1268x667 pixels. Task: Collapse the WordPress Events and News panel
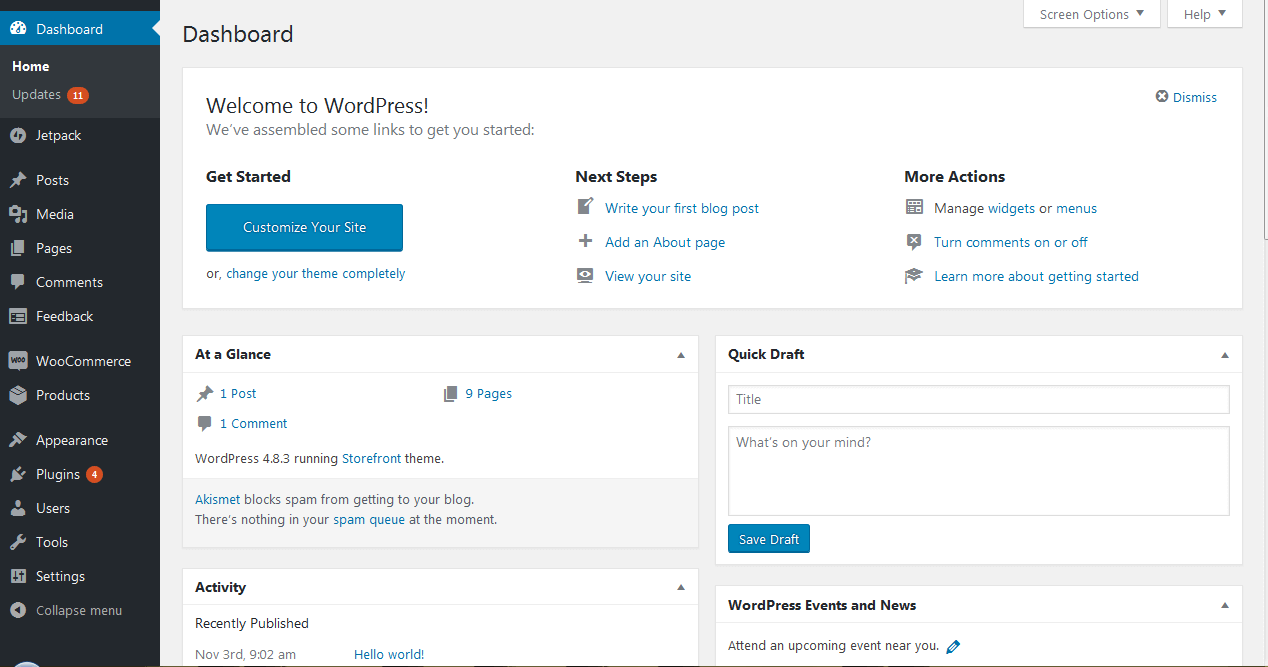tap(1225, 606)
